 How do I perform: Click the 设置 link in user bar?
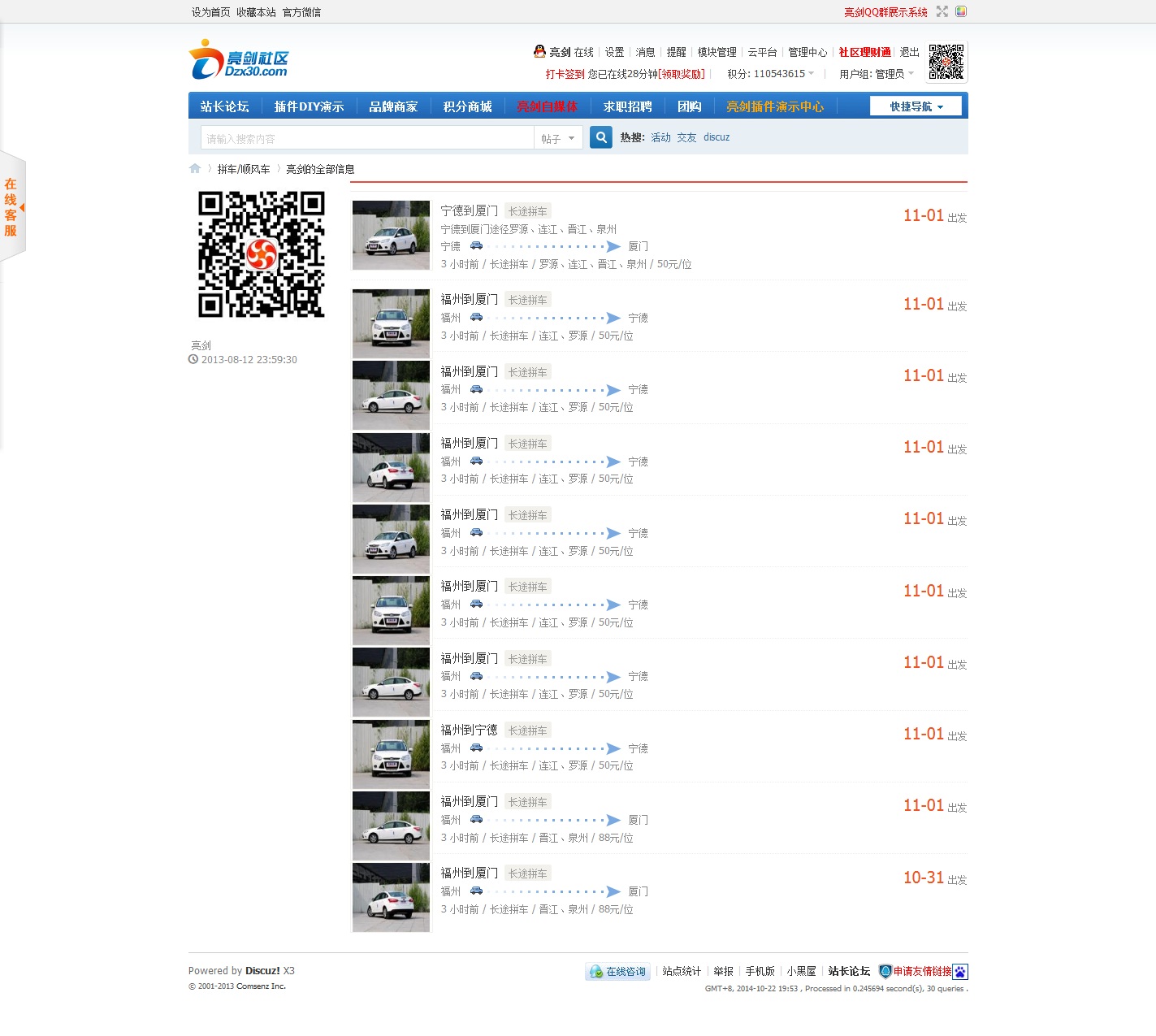[615, 52]
